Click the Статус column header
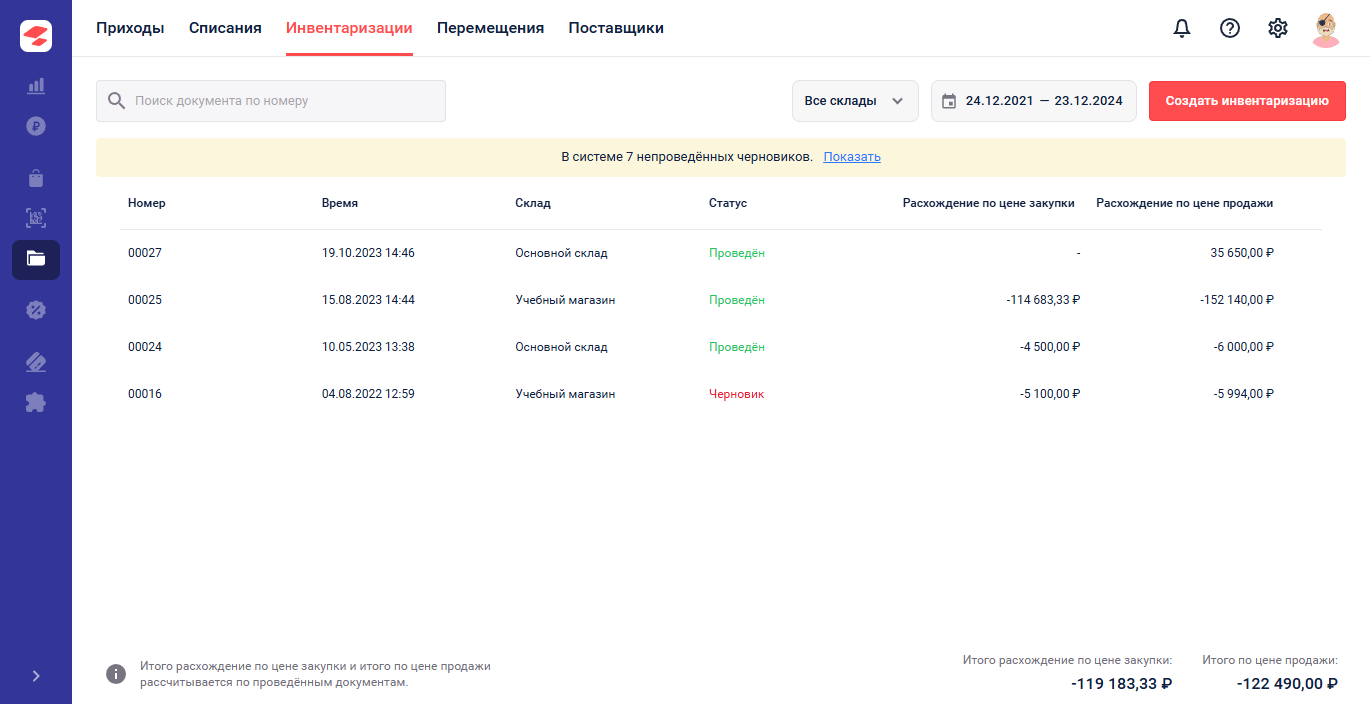Image resolution: width=1370 pixels, height=704 pixels. coord(728,203)
